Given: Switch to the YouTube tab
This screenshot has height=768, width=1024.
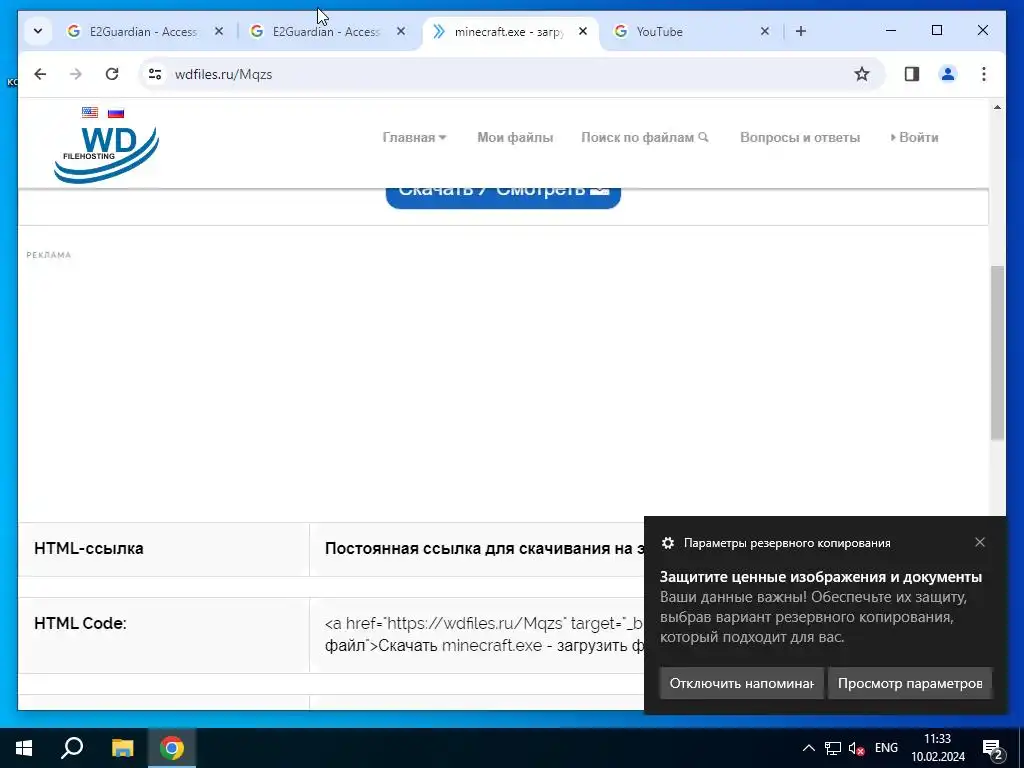Looking at the screenshot, I should 689,31.
